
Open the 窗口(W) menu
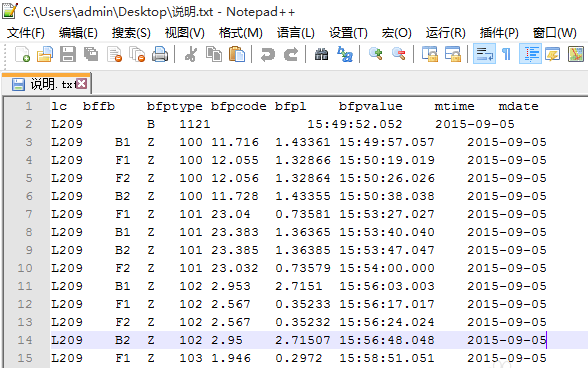point(554,33)
